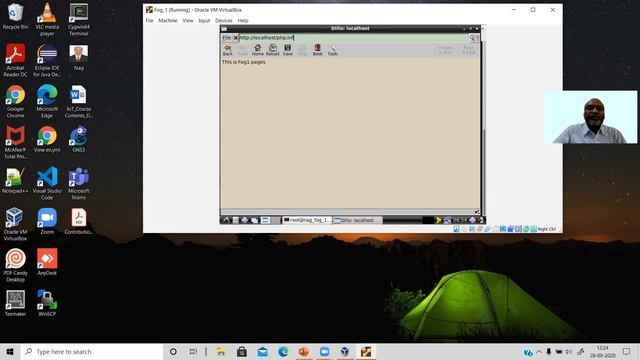Click the greyed Stop button in Dillo
The image size is (640, 360).
[302, 50]
